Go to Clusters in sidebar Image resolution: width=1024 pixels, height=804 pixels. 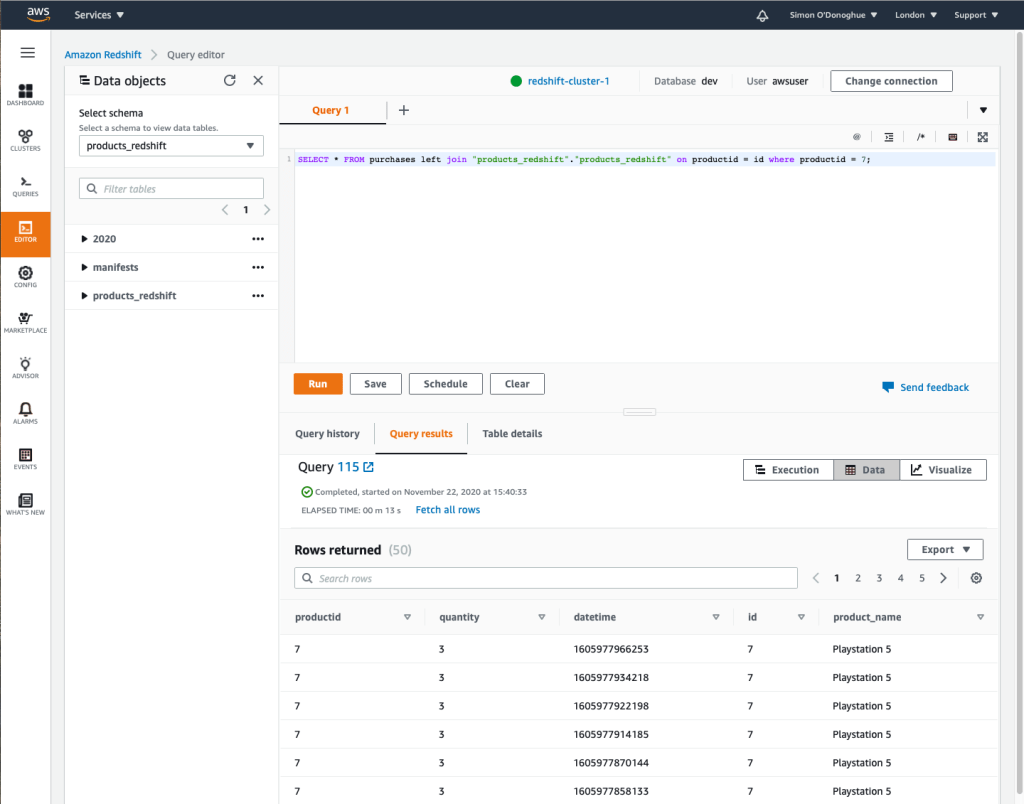(x=25, y=139)
